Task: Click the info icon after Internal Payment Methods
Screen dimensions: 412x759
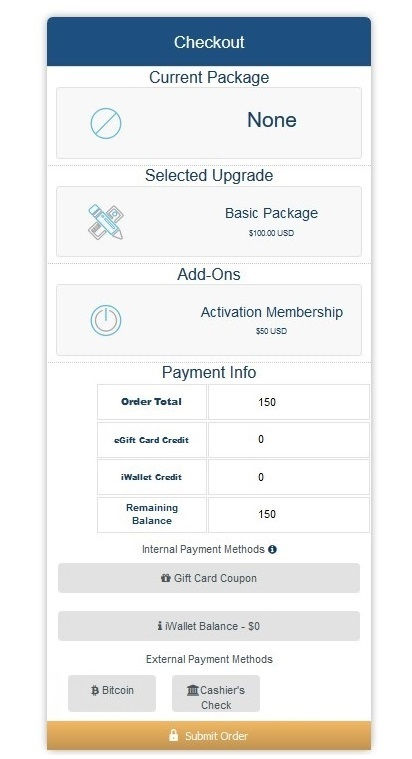Action: pyautogui.click(x=273, y=549)
